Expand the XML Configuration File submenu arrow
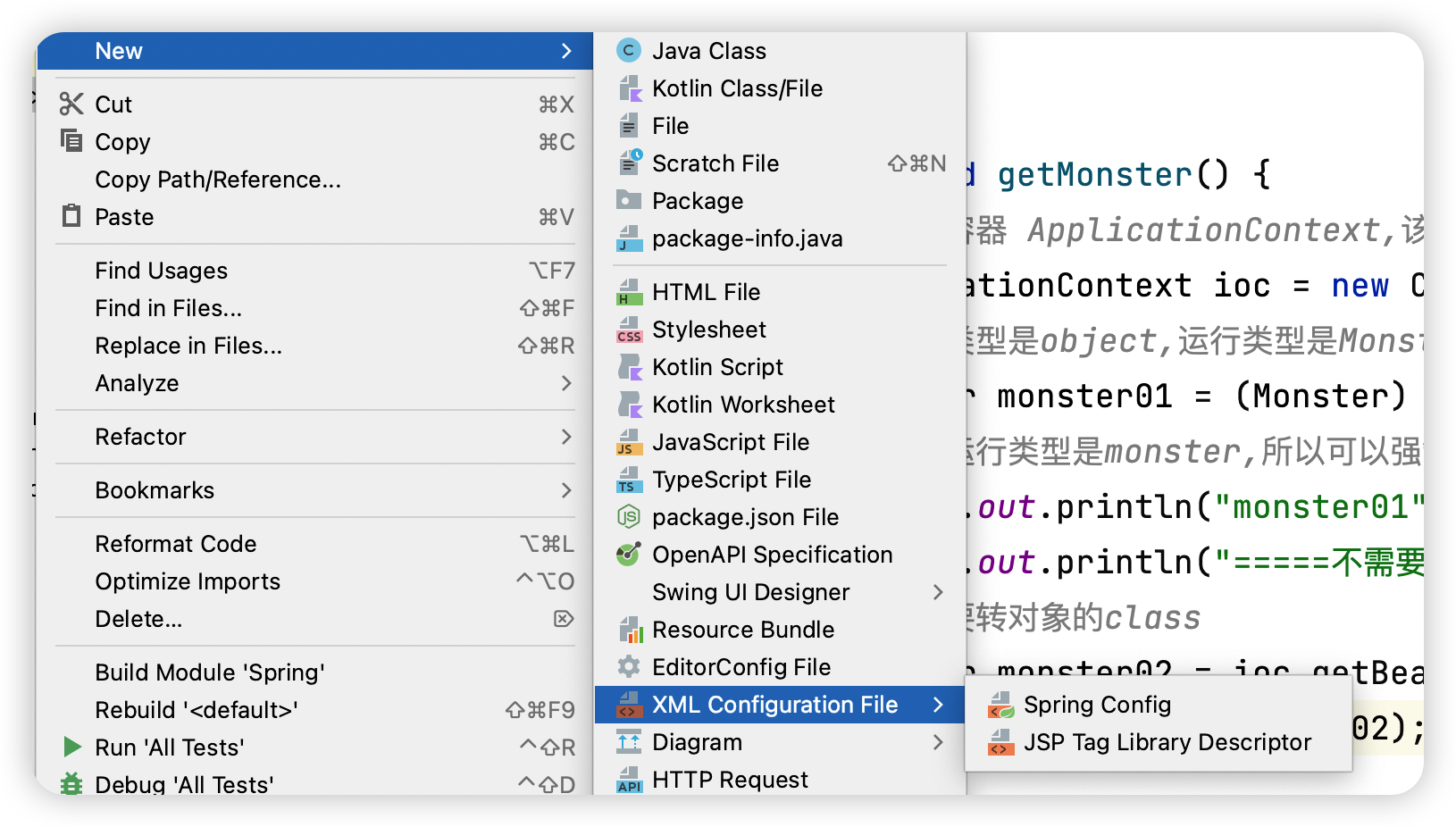This screenshot has height=827, width=1456. (x=938, y=705)
